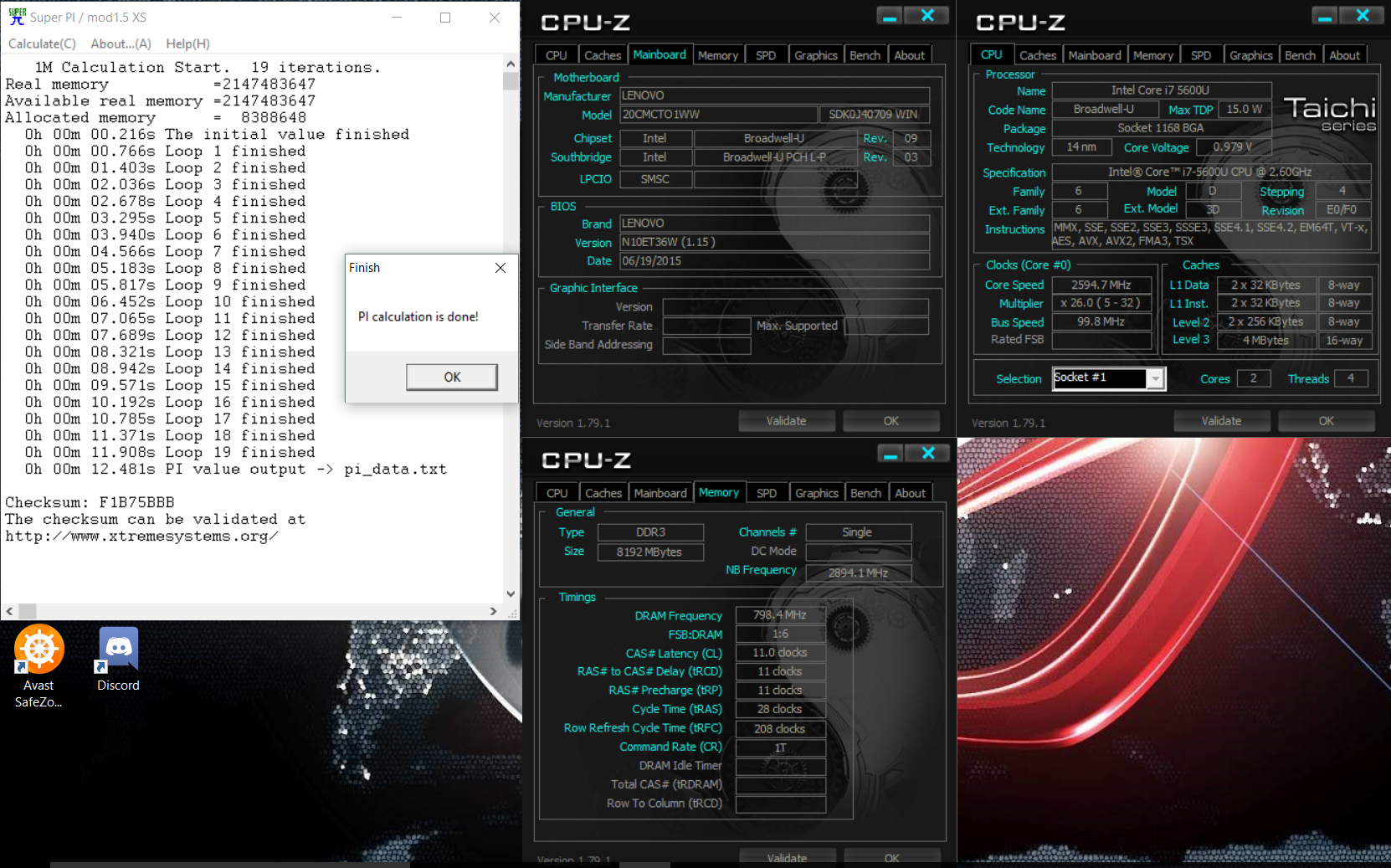1391x868 pixels.
Task: Open the Help(H) menu in Super PI
Action: [187, 44]
